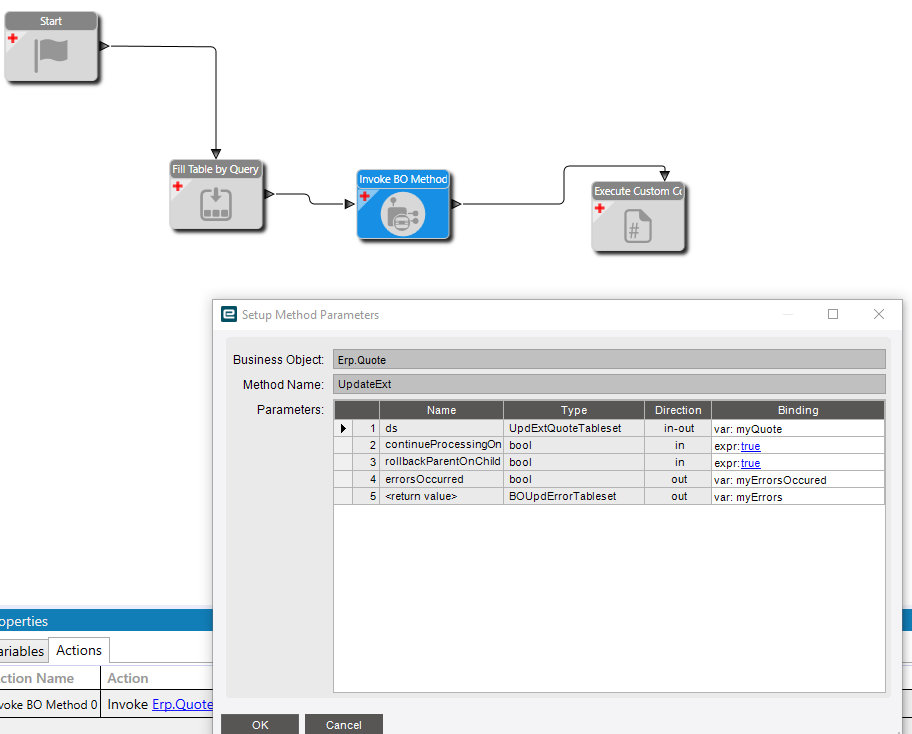The image size is (912, 734).
Task: Switch to the Variables tab
Action: 22,651
